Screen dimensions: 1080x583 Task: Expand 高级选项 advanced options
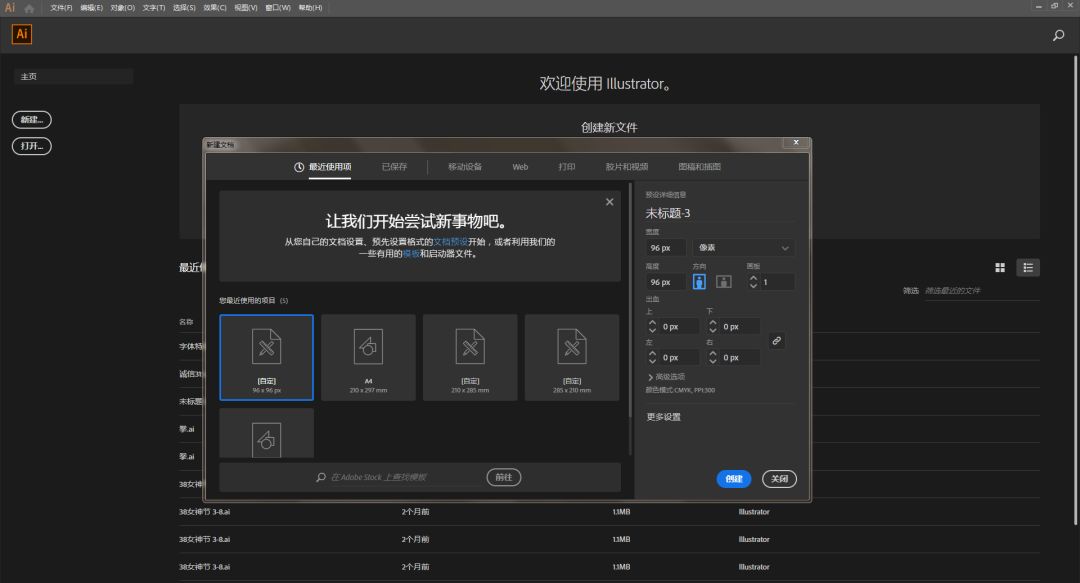pyautogui.click(x=666, y=377)
